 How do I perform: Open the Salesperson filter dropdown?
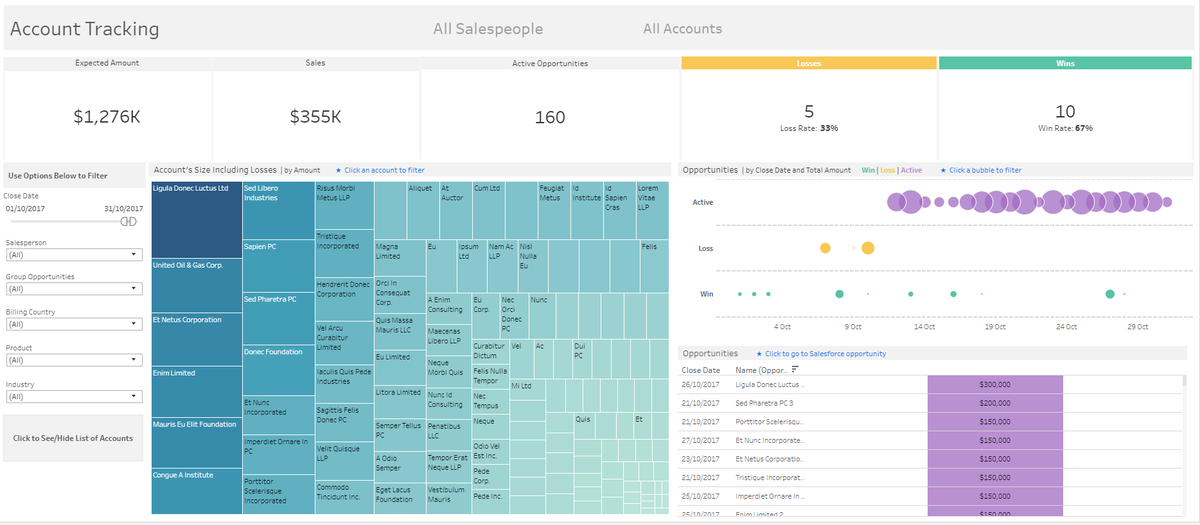tap(73, 255)
